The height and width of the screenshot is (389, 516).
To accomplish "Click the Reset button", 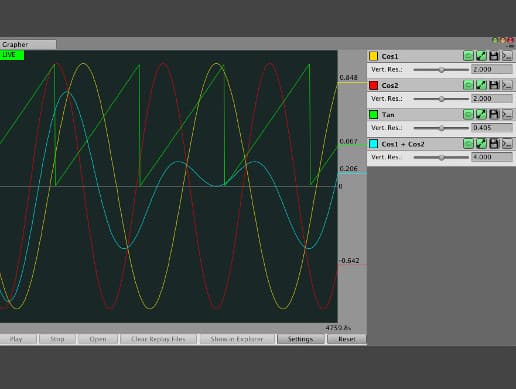I will point(347,339).
